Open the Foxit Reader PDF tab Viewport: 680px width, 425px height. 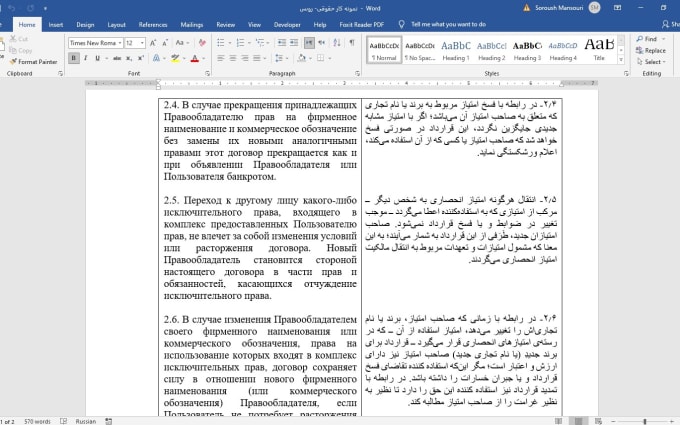click(362, 25)
